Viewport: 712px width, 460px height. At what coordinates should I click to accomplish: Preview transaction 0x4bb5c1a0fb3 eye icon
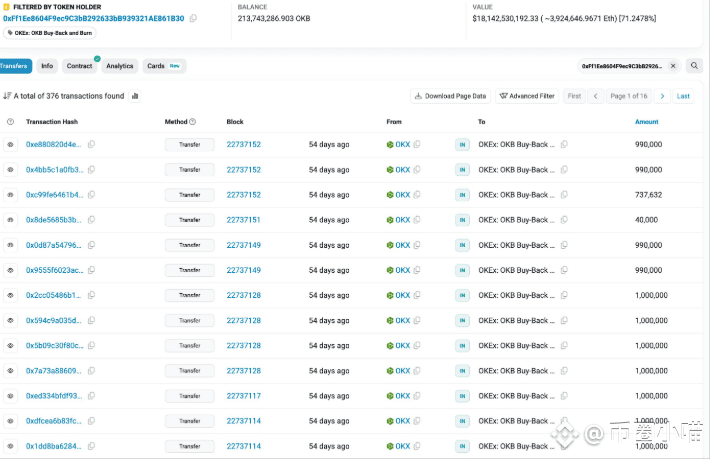click(x=10, y=170)
